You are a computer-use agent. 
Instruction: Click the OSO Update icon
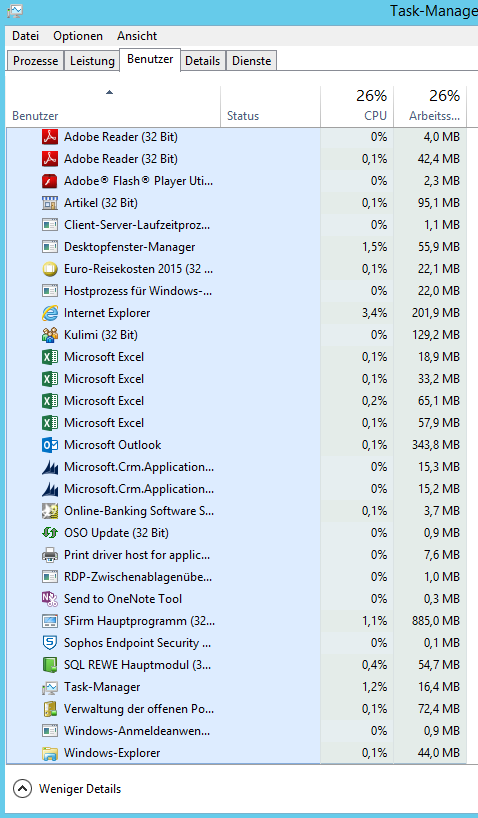pyautogui.click(x=50, y=533)
